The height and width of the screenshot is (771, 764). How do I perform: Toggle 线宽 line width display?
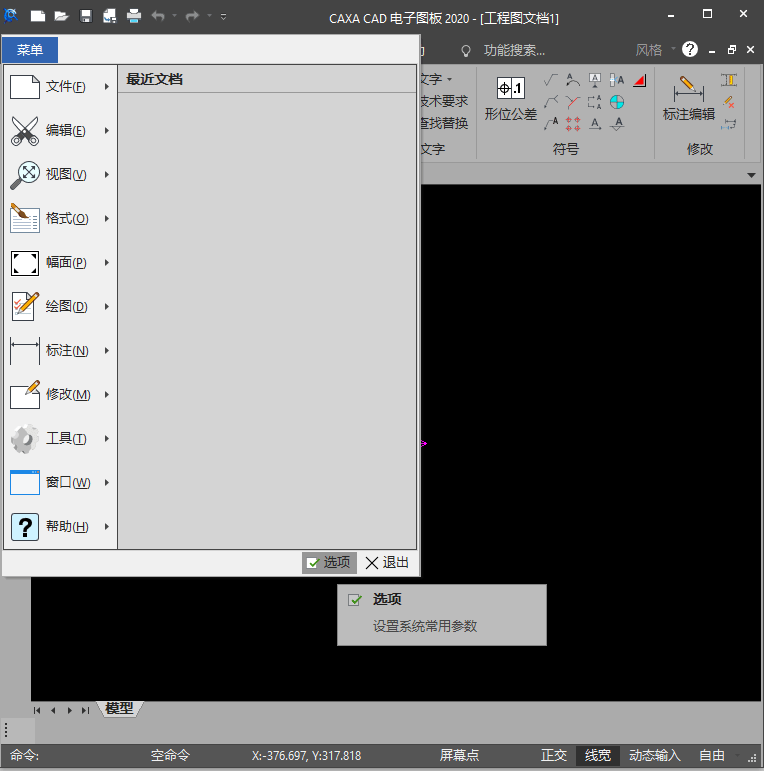pos(598,755)
